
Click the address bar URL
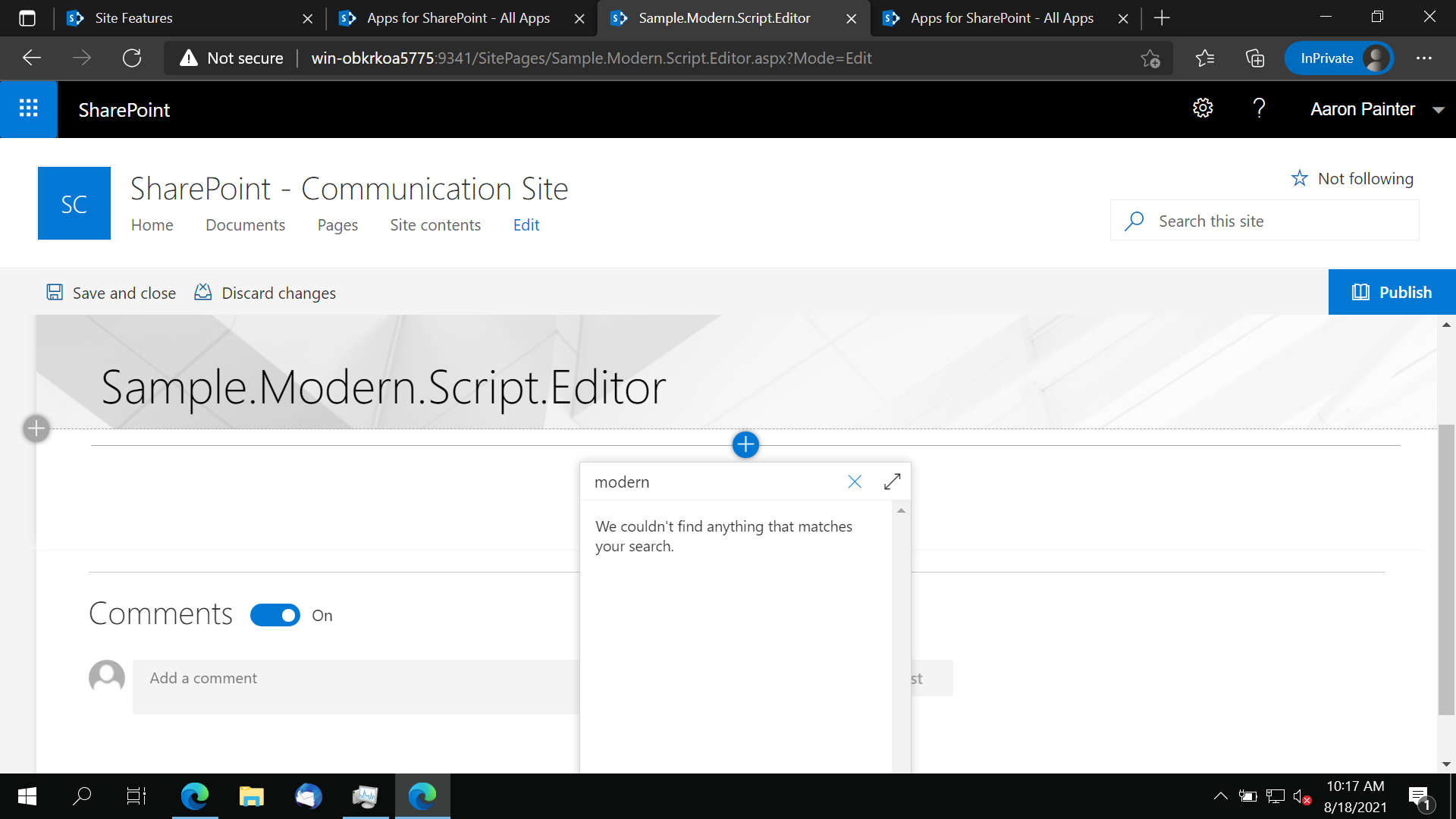(x=591, y=58)
